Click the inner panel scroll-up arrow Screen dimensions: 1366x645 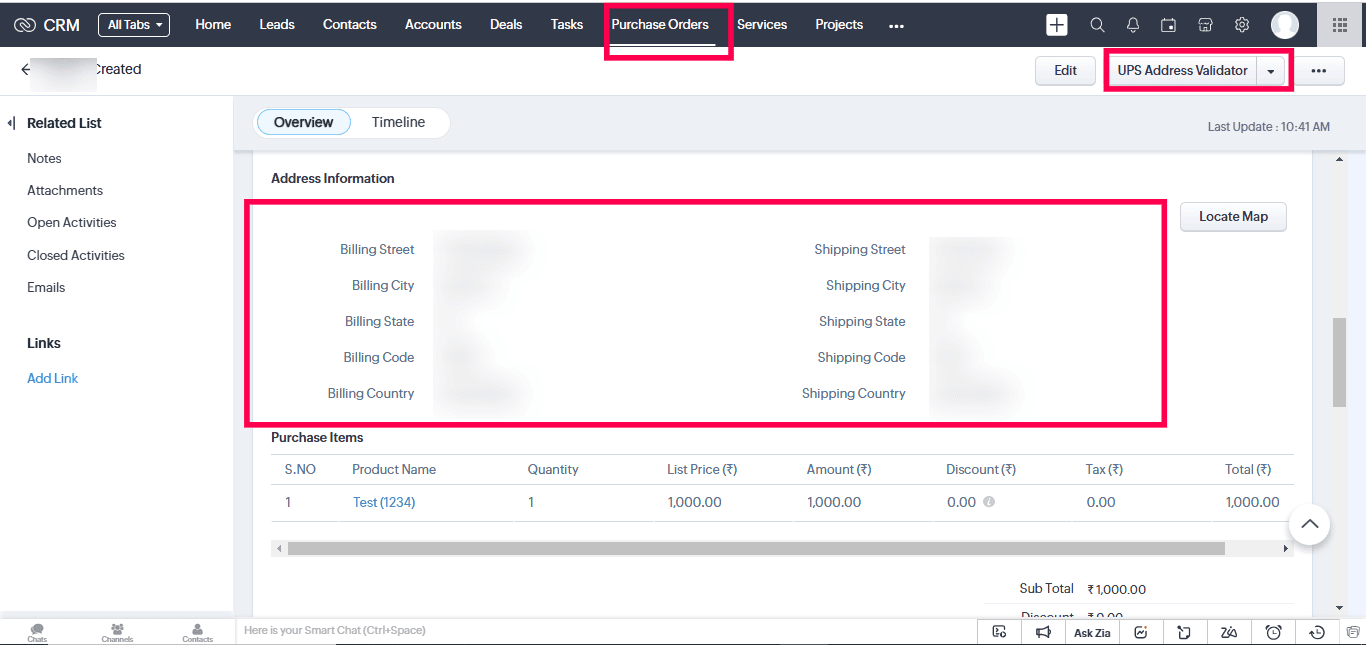[1339, 158]
